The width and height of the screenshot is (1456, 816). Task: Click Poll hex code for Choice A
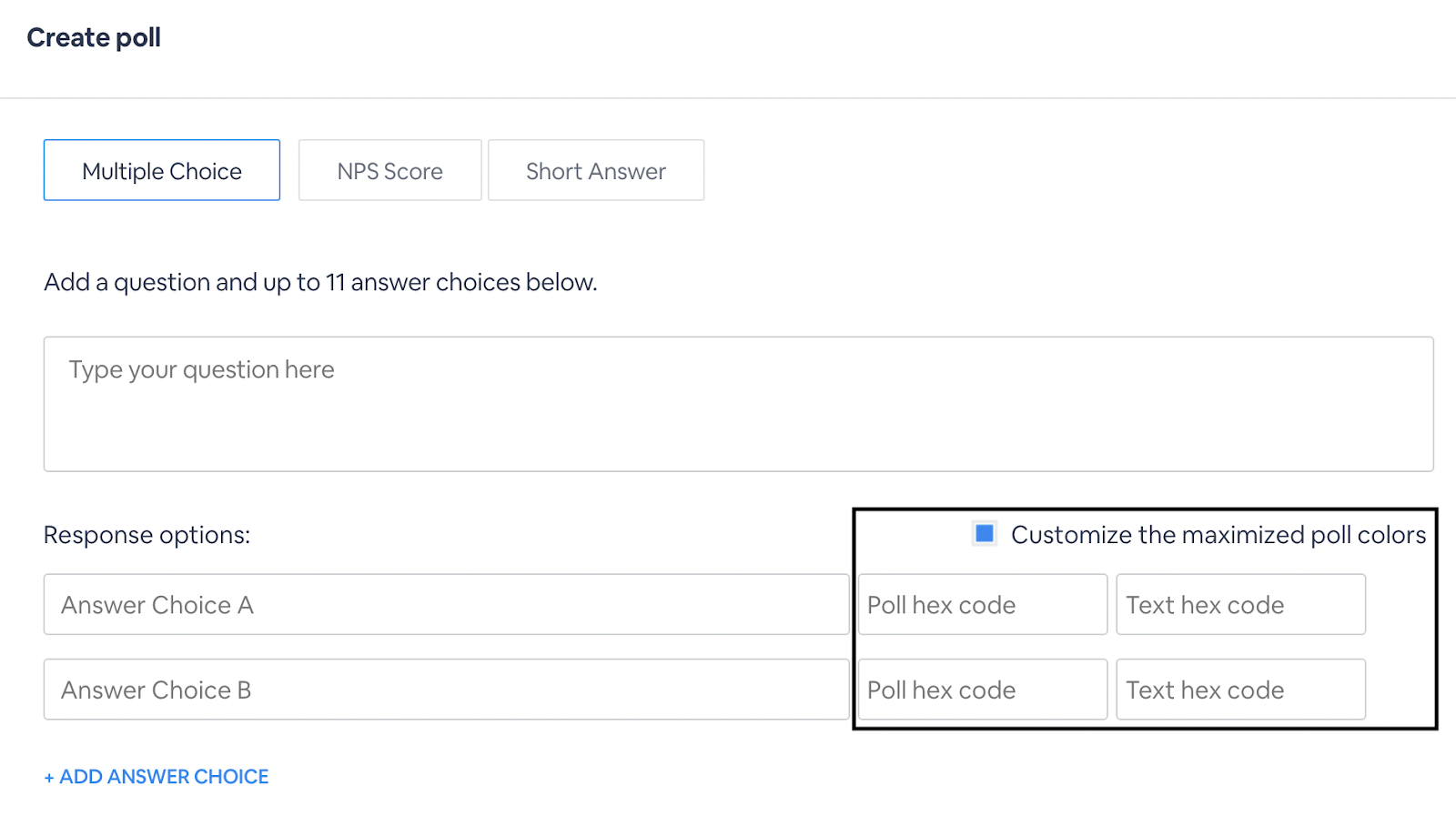click(982, 604)
